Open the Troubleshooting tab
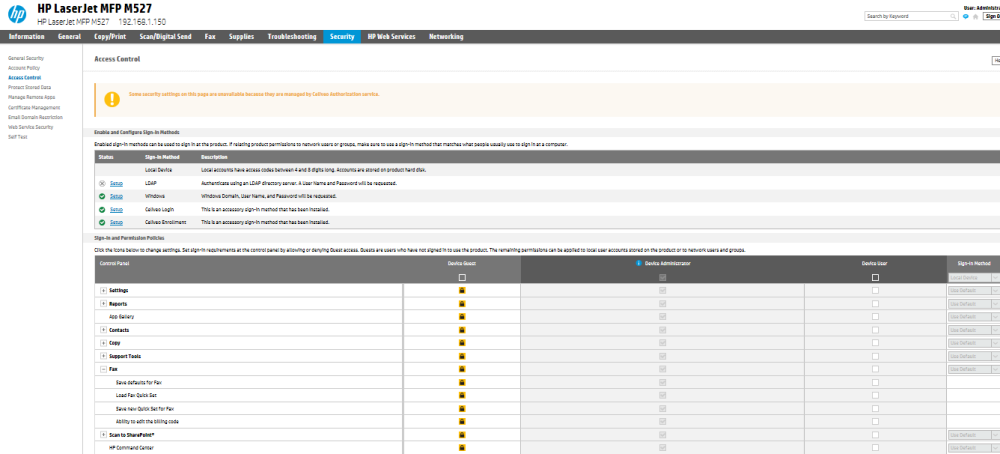The height and width of the screenshot is (454, 1000). (x=291, y=36)
